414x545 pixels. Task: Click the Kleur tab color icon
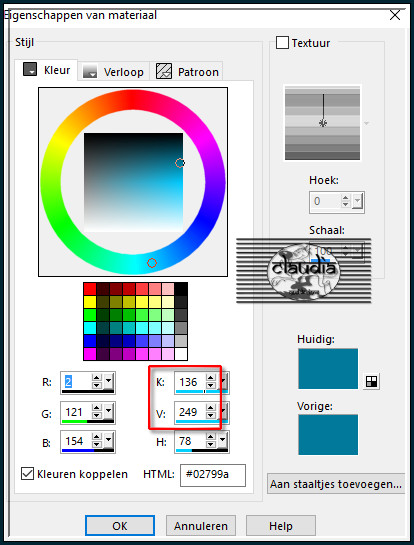(x=30, y=69)
